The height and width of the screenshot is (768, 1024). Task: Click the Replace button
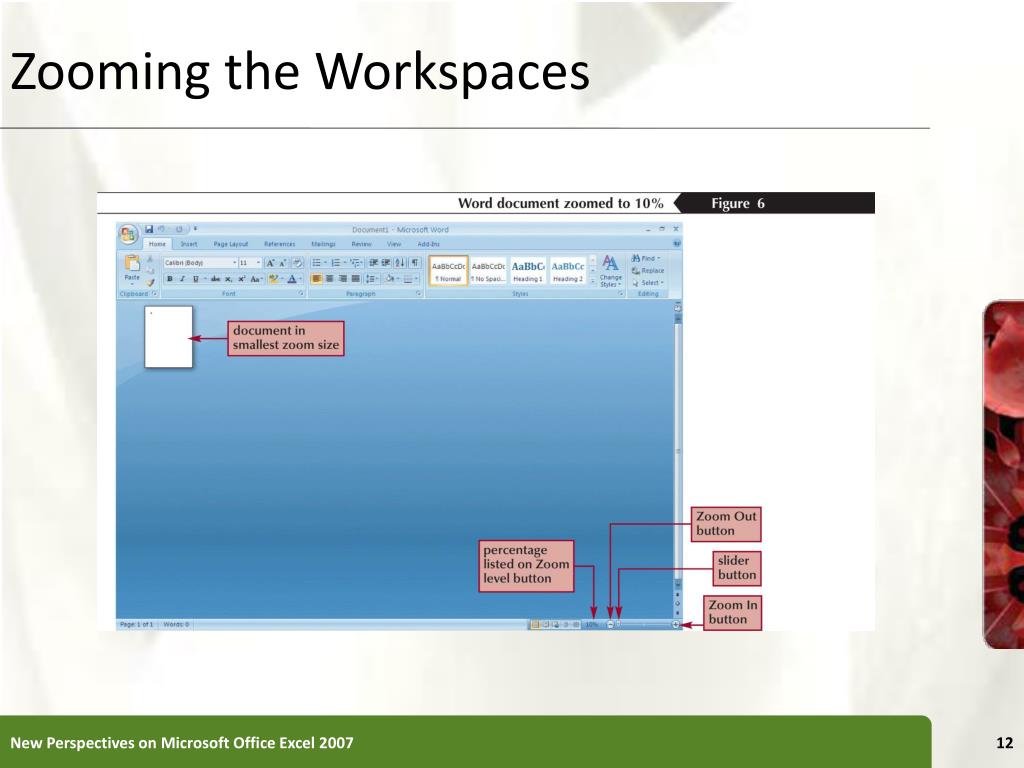(647, 270)
